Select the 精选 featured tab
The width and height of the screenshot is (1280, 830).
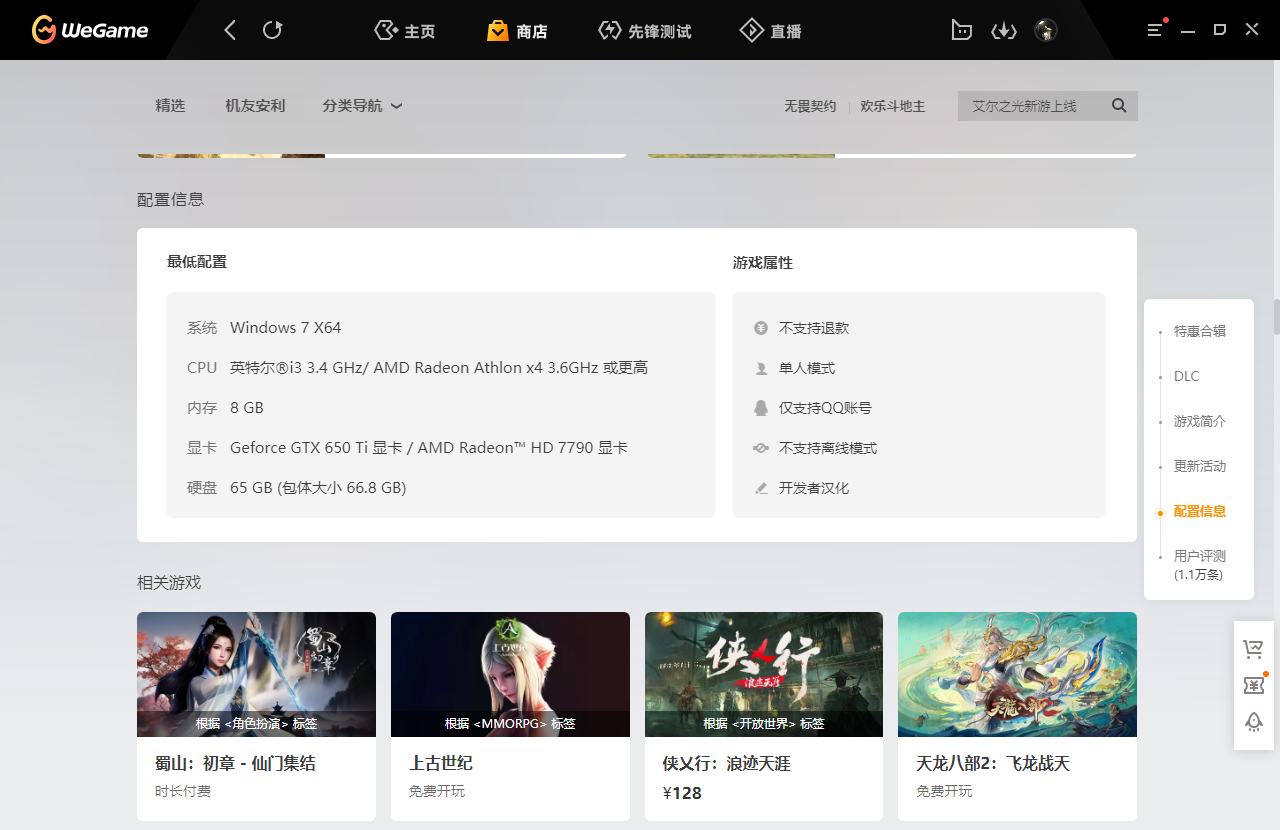pos(170,106)
